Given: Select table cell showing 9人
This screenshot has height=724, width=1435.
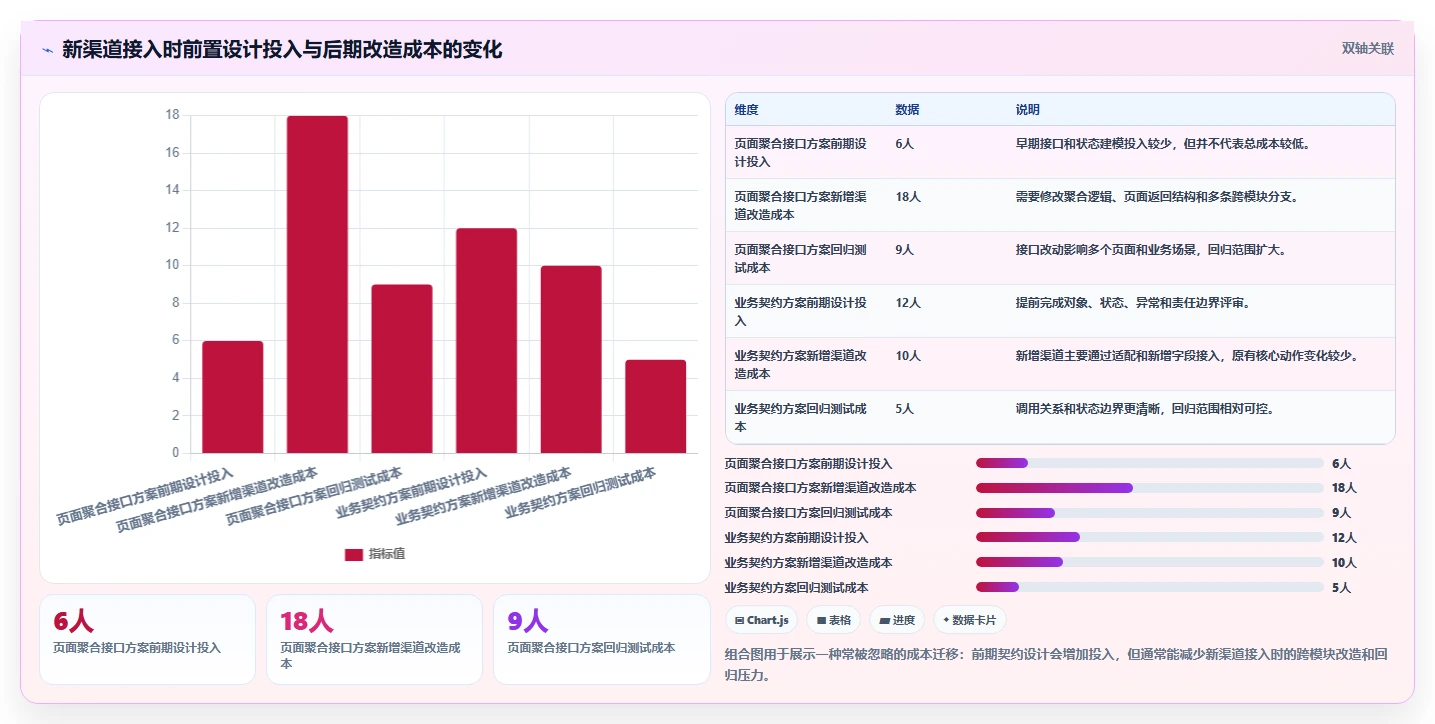Looking at the screenshot, I should tap(905, 250).
